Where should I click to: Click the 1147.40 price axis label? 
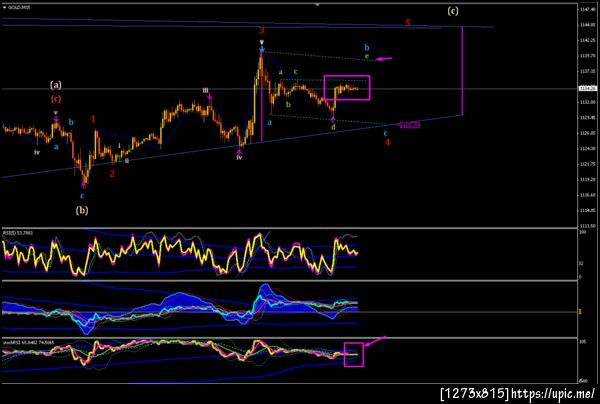[x=586, y=9]
